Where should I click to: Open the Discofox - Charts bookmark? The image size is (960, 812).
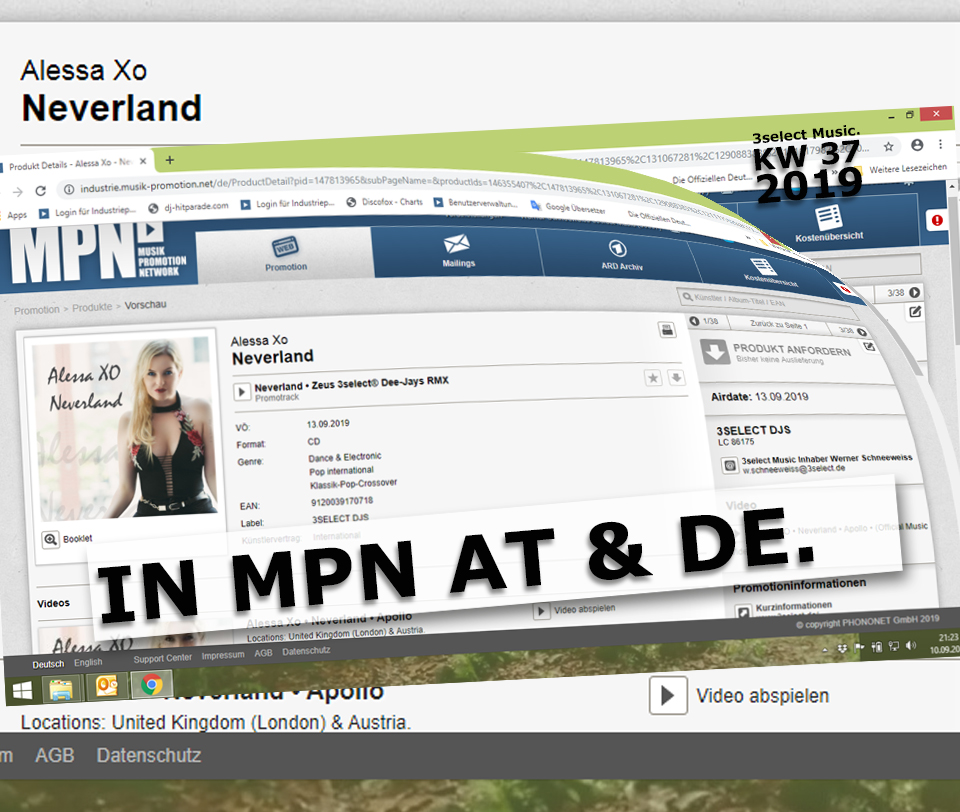tap(384, 201)
